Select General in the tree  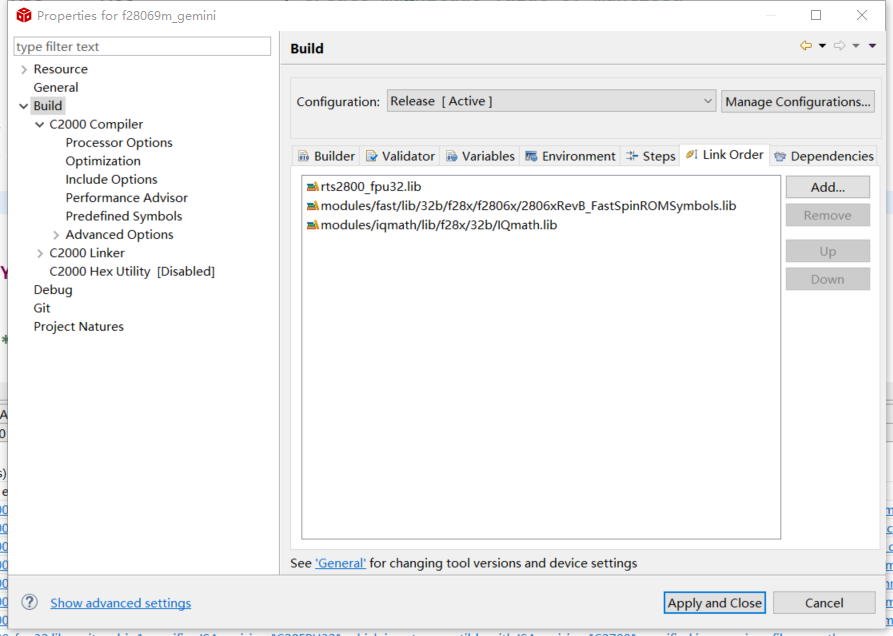(x=56, y=88)
